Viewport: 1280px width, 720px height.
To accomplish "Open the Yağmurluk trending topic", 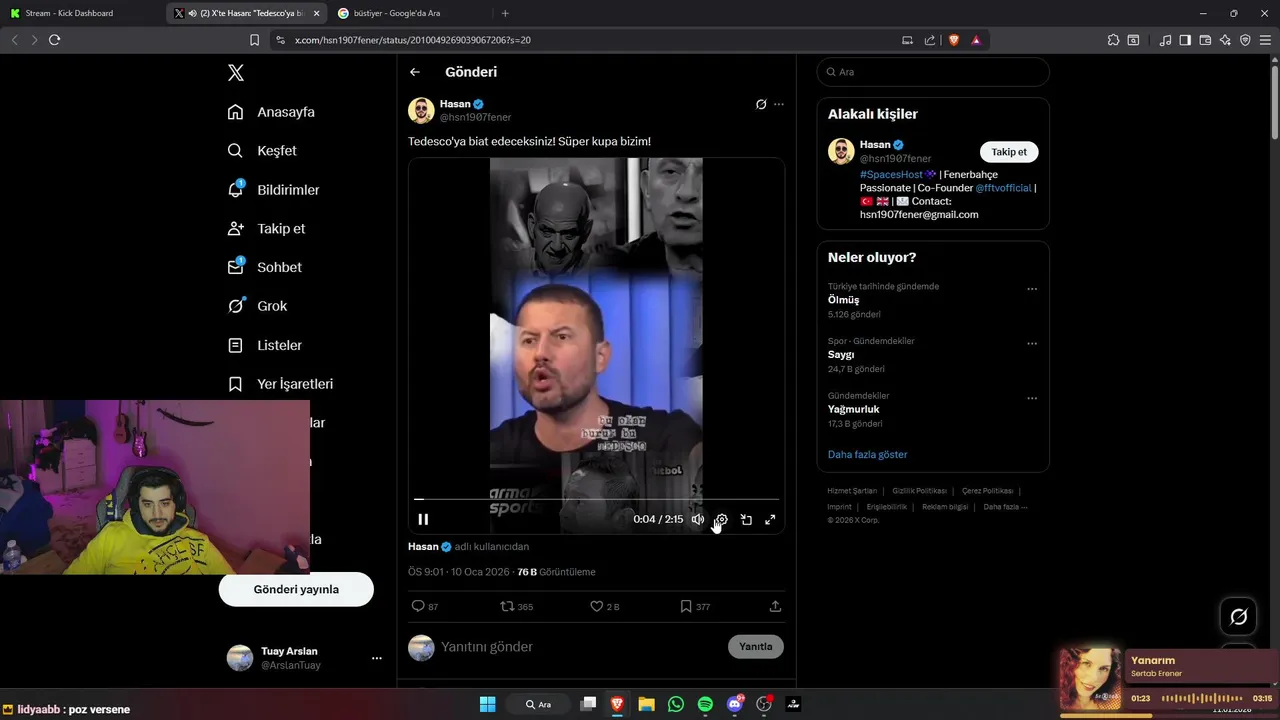I will click(853, 409).
